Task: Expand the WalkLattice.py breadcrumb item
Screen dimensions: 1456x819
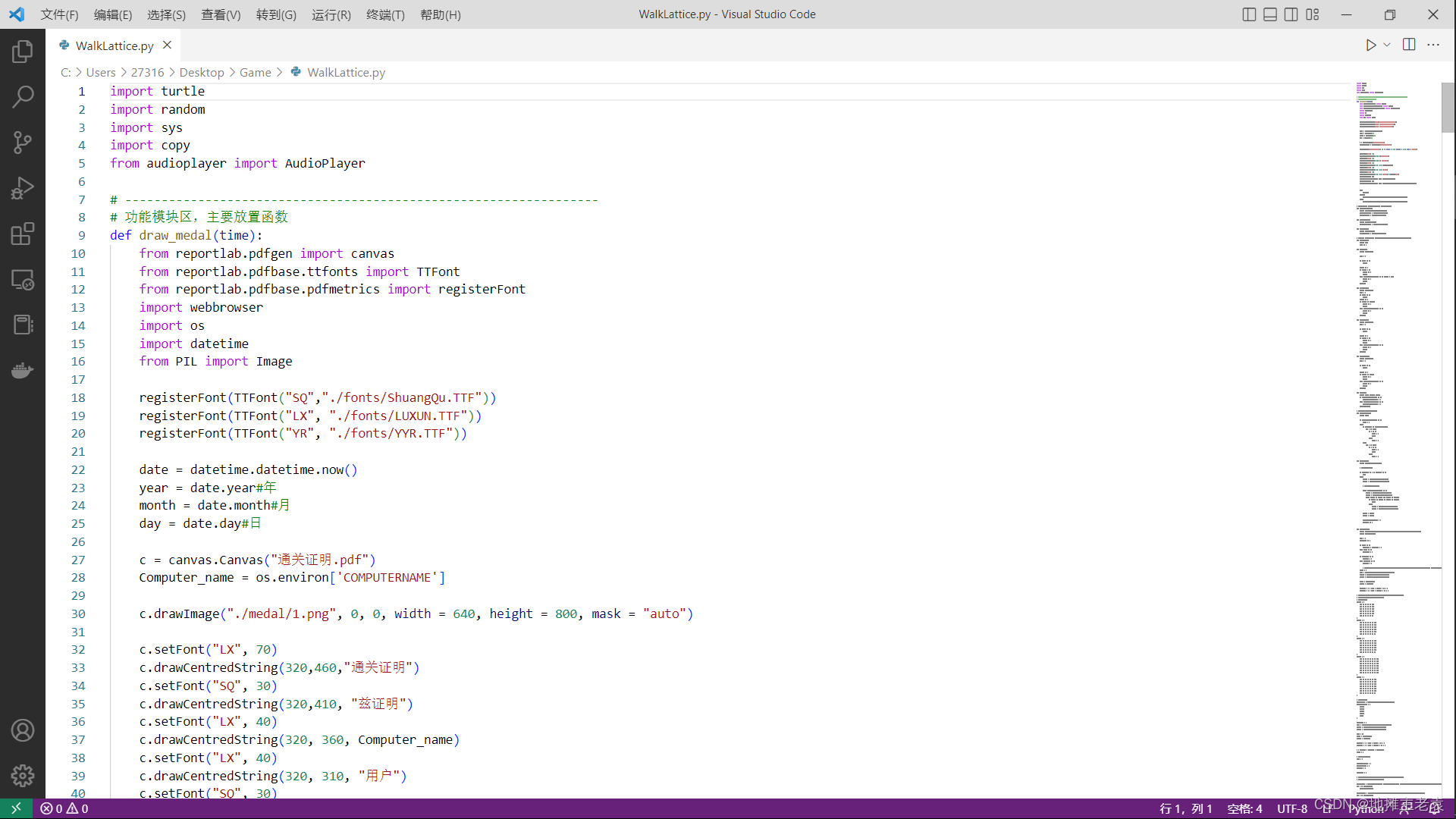Action: click(346, 72)
